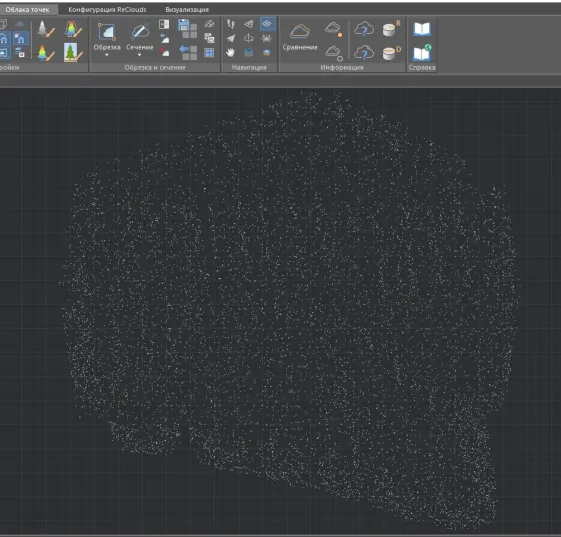Click the Сравнение cloud comparison icon
This screenshot has width=561, height=537.
click(300, 32)
